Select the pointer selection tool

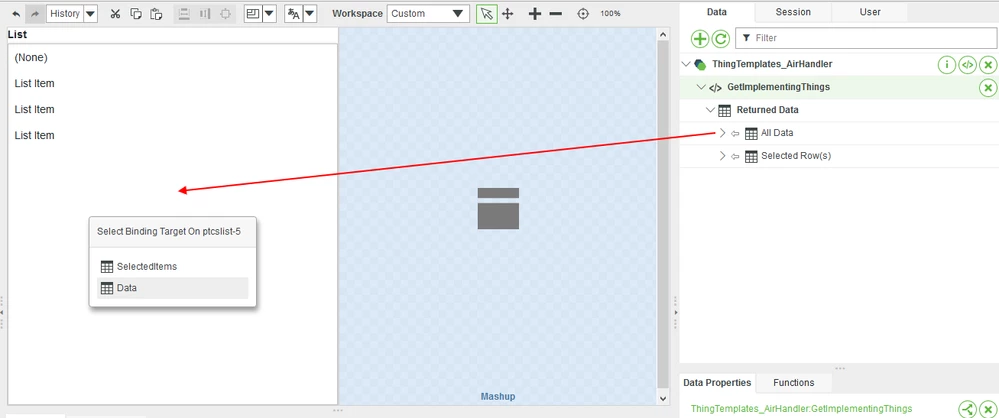point(487,13)
